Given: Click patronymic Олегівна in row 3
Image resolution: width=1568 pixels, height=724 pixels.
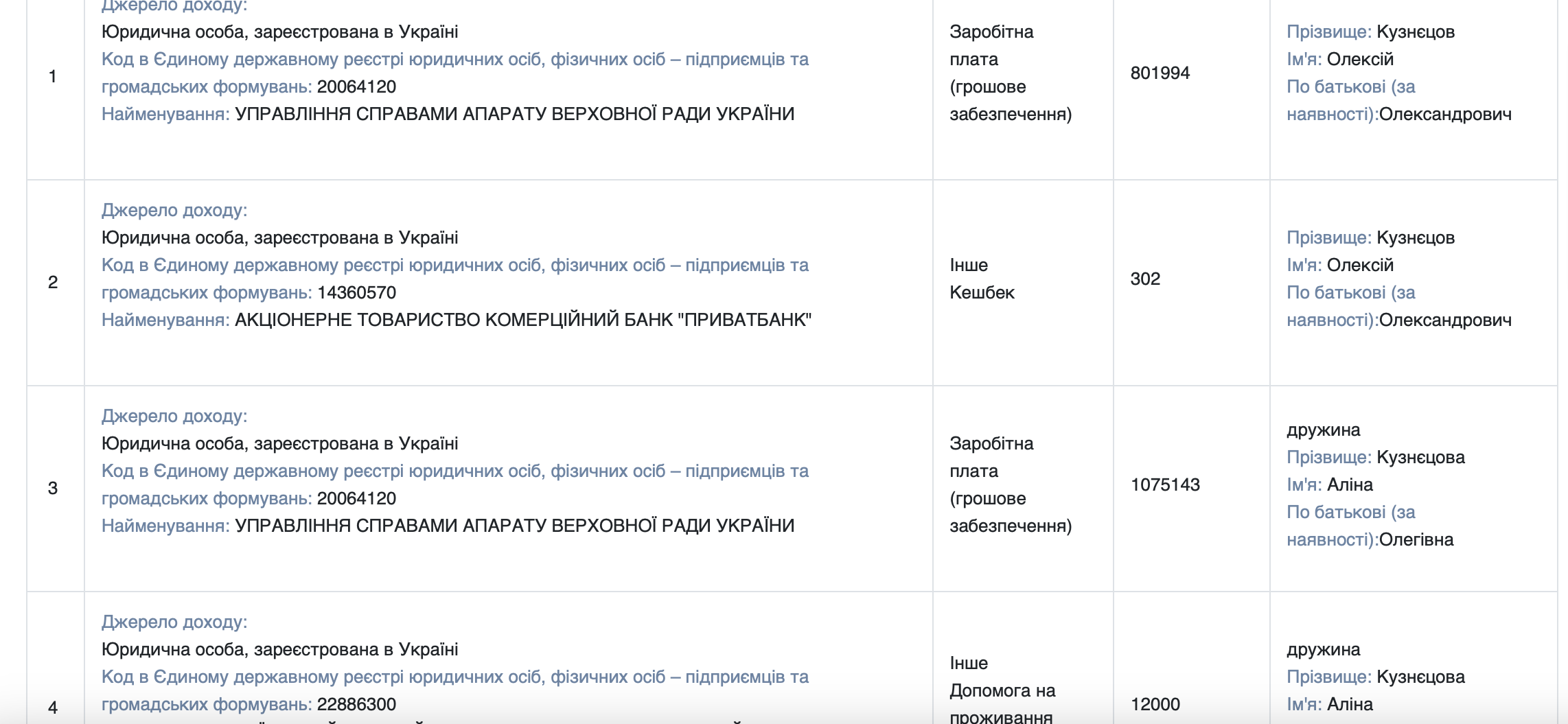Looking at the screenshot, I should (1416, 539).
